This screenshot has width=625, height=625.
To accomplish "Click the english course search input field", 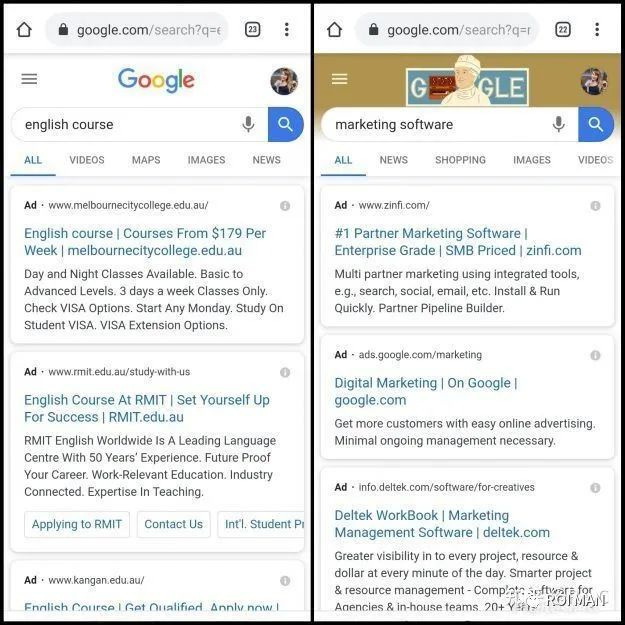I will (128, 124).
